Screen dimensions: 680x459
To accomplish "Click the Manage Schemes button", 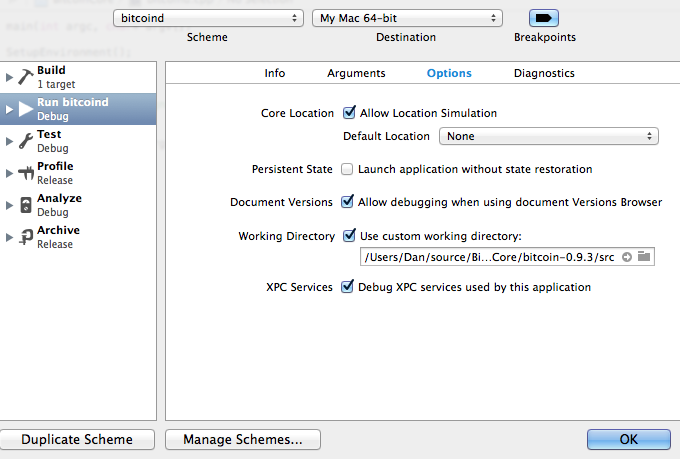I will 243,439.
